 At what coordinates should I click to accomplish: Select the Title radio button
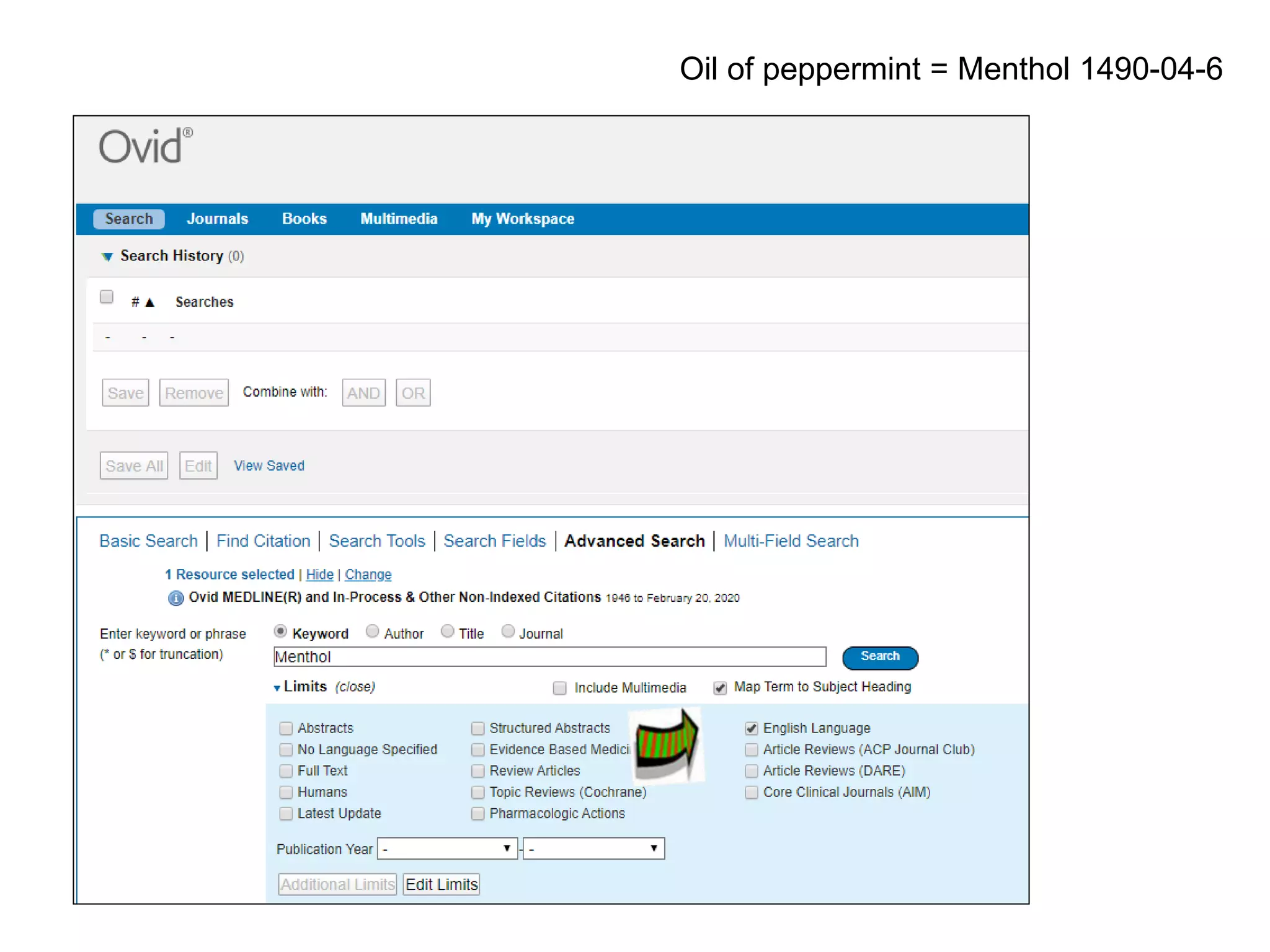pos(447,632)
